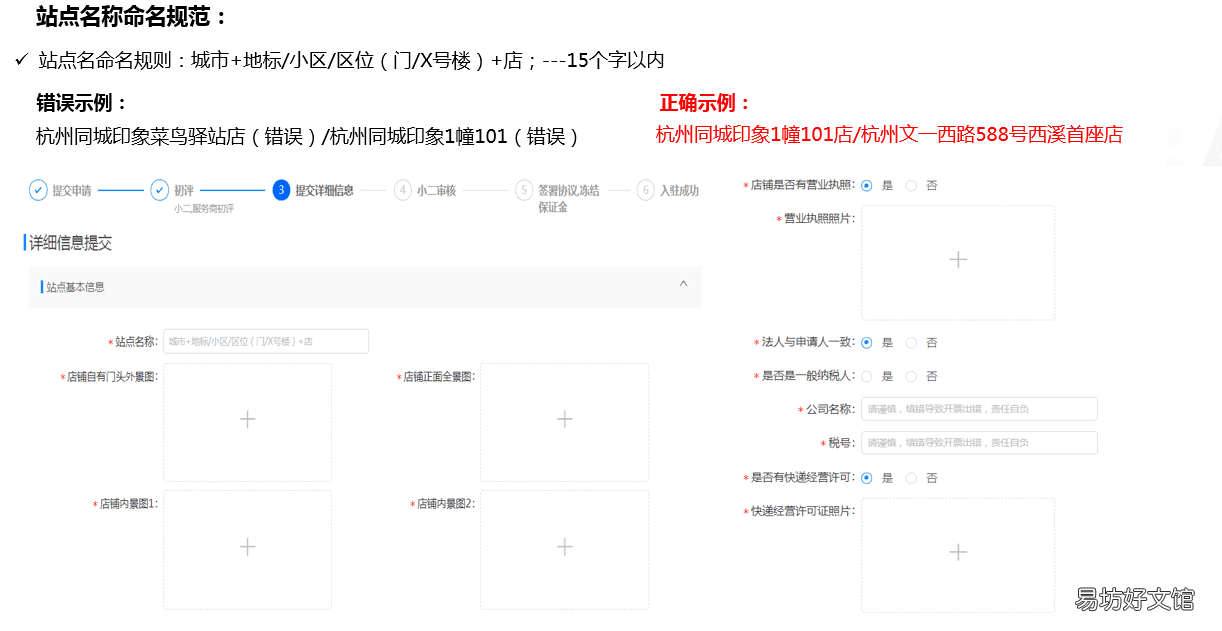Select 否 for 是否有快递经营许可
Screen dimensions: 1222x631
pyautogui.click(x=911, y=478)
